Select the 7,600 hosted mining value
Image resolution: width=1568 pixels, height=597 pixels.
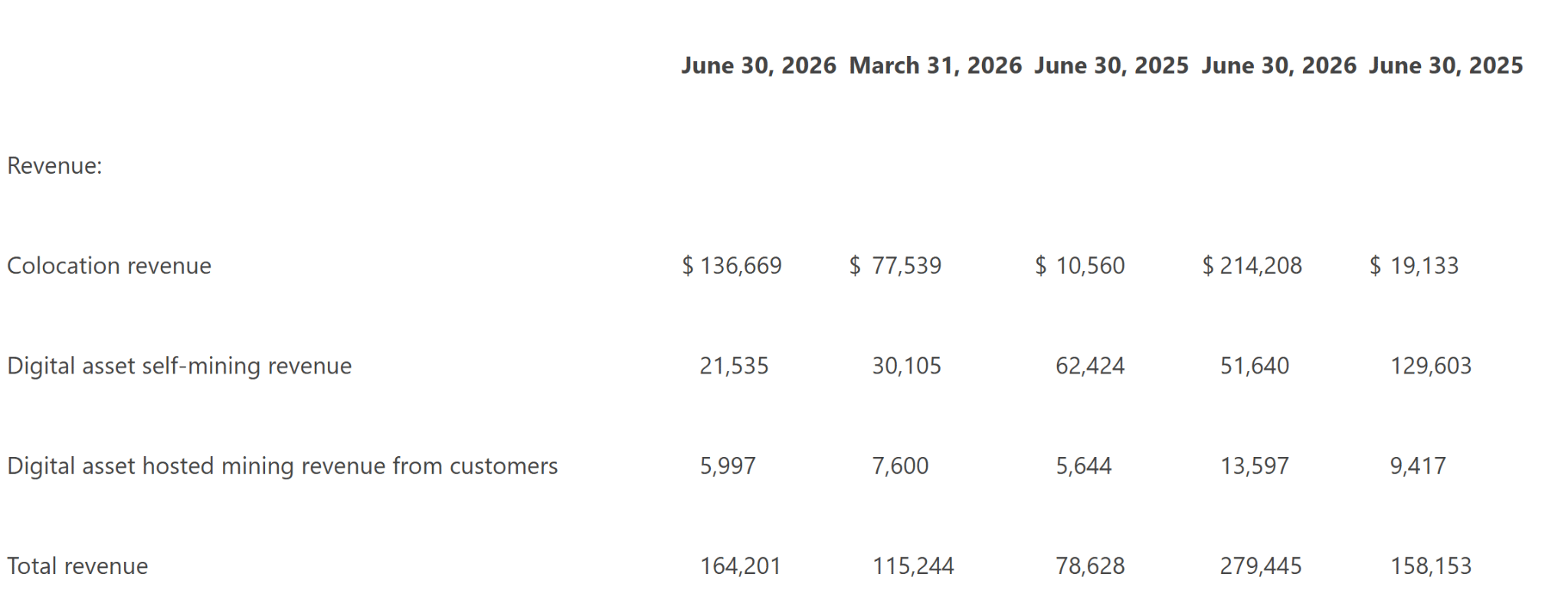click(x=900, y=466)
